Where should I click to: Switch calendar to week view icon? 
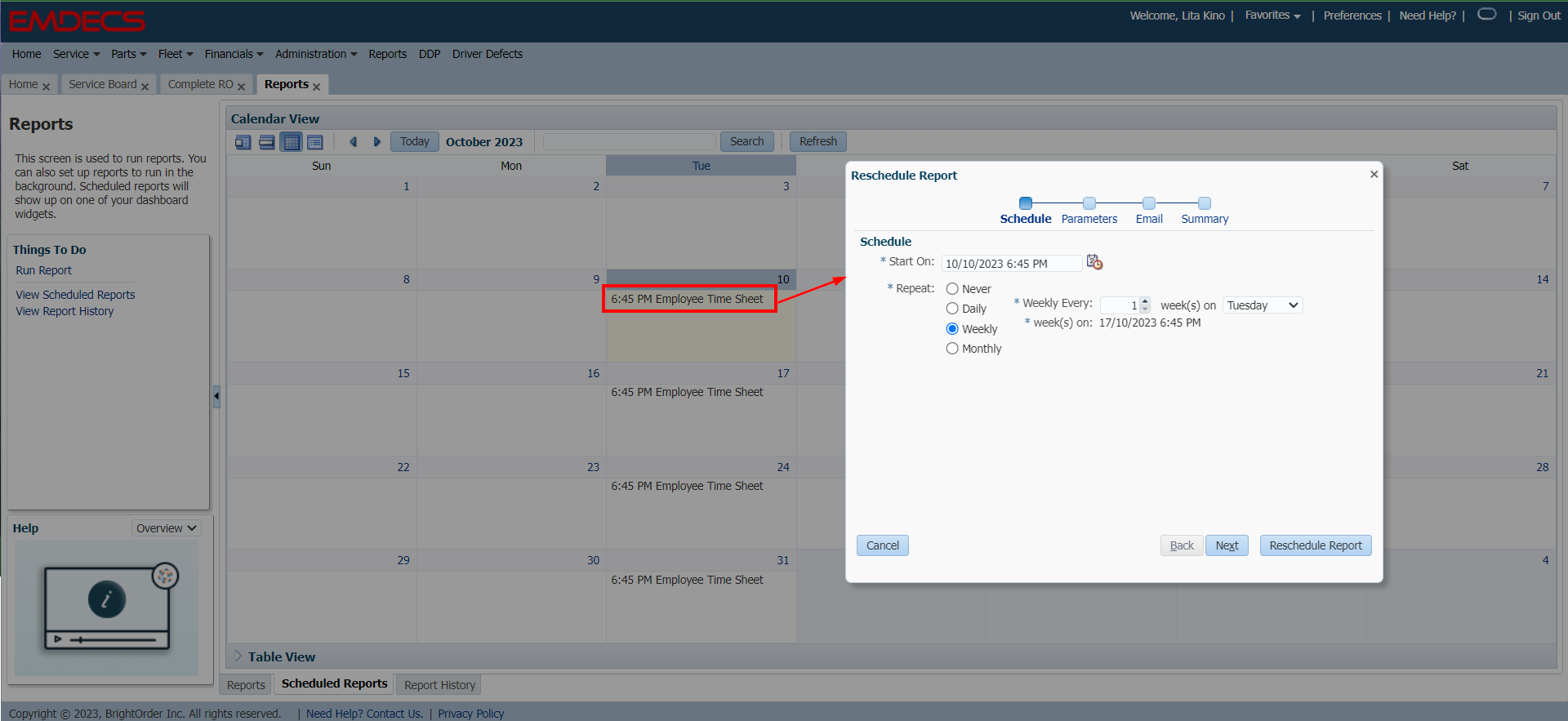click(266, 142)
